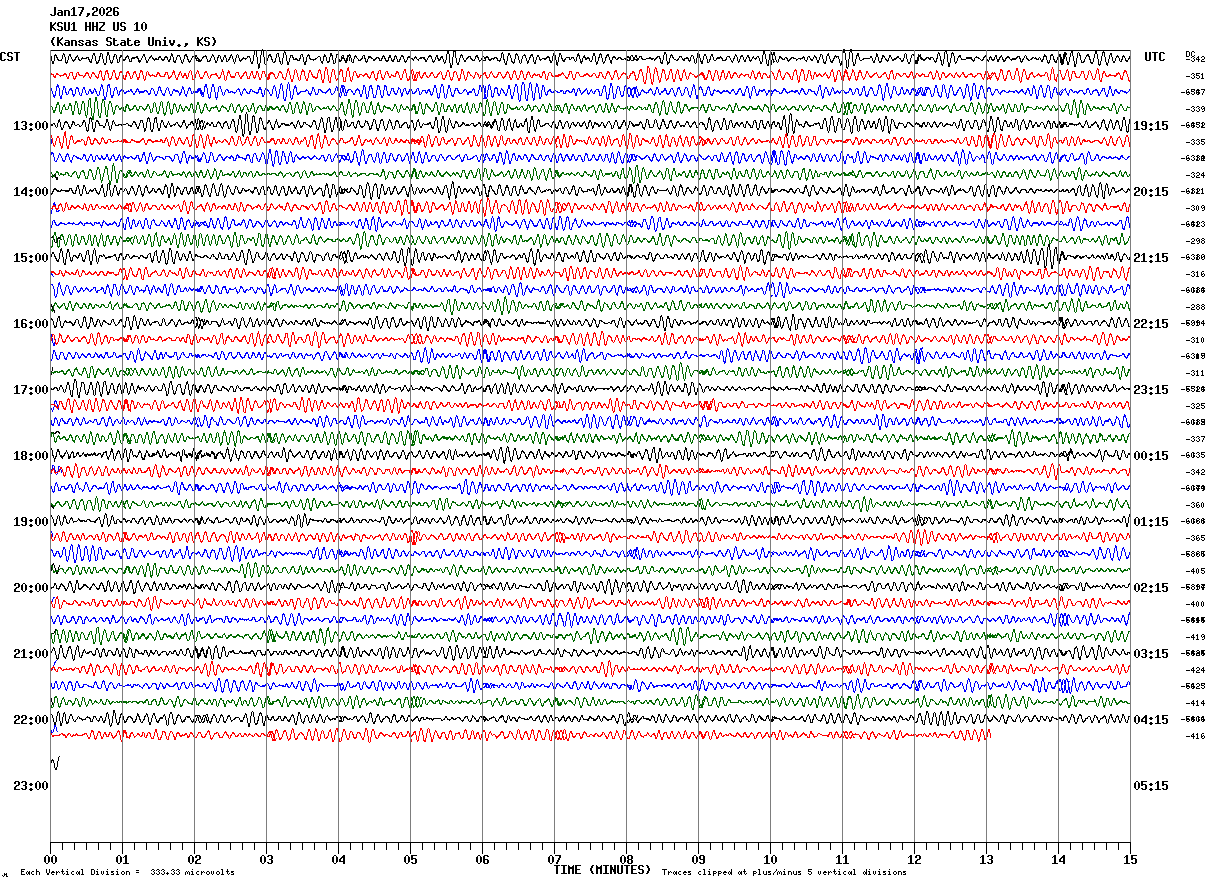Image resolution: width=1210 pixels, height=886 pixels.
Task: Click the DC offset value -325
Action: (1195, 406)
